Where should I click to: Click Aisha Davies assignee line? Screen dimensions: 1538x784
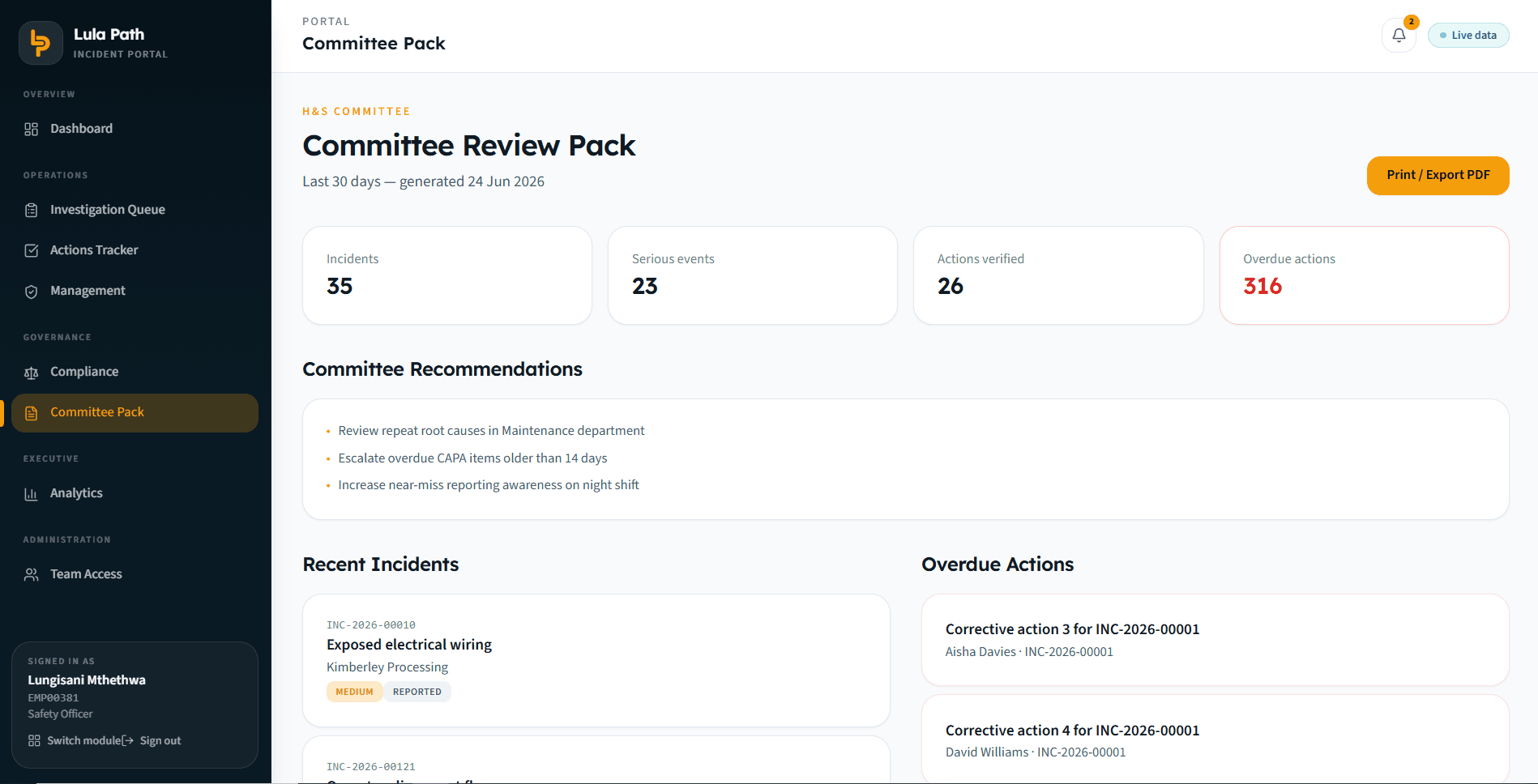click(1029, 652)
